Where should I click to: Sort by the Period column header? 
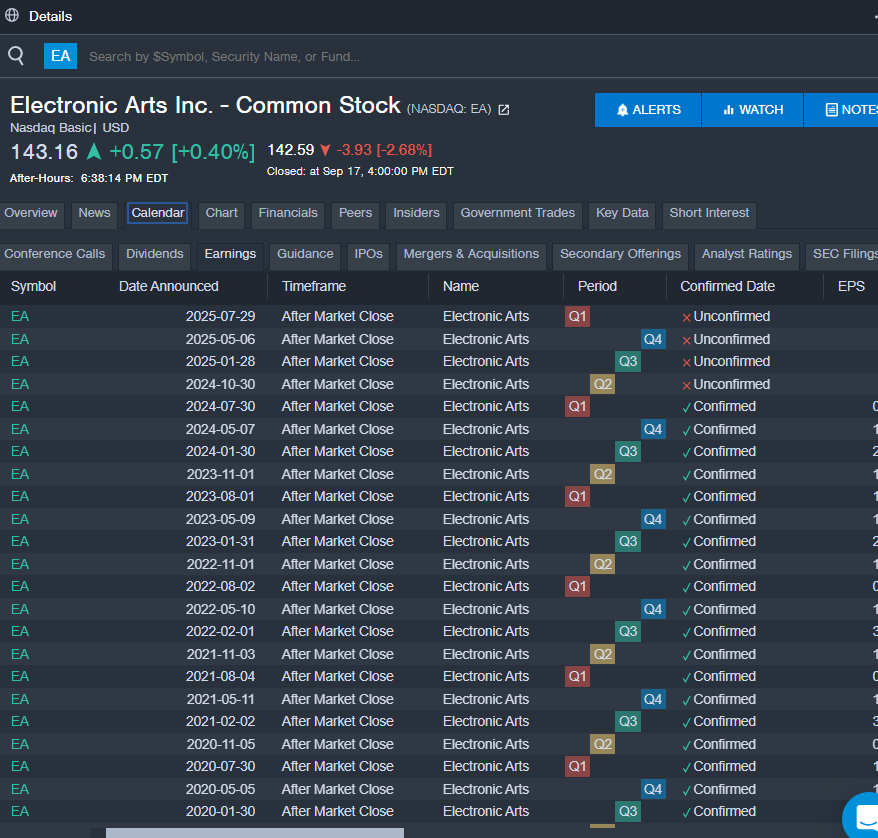tap(597, 287)
